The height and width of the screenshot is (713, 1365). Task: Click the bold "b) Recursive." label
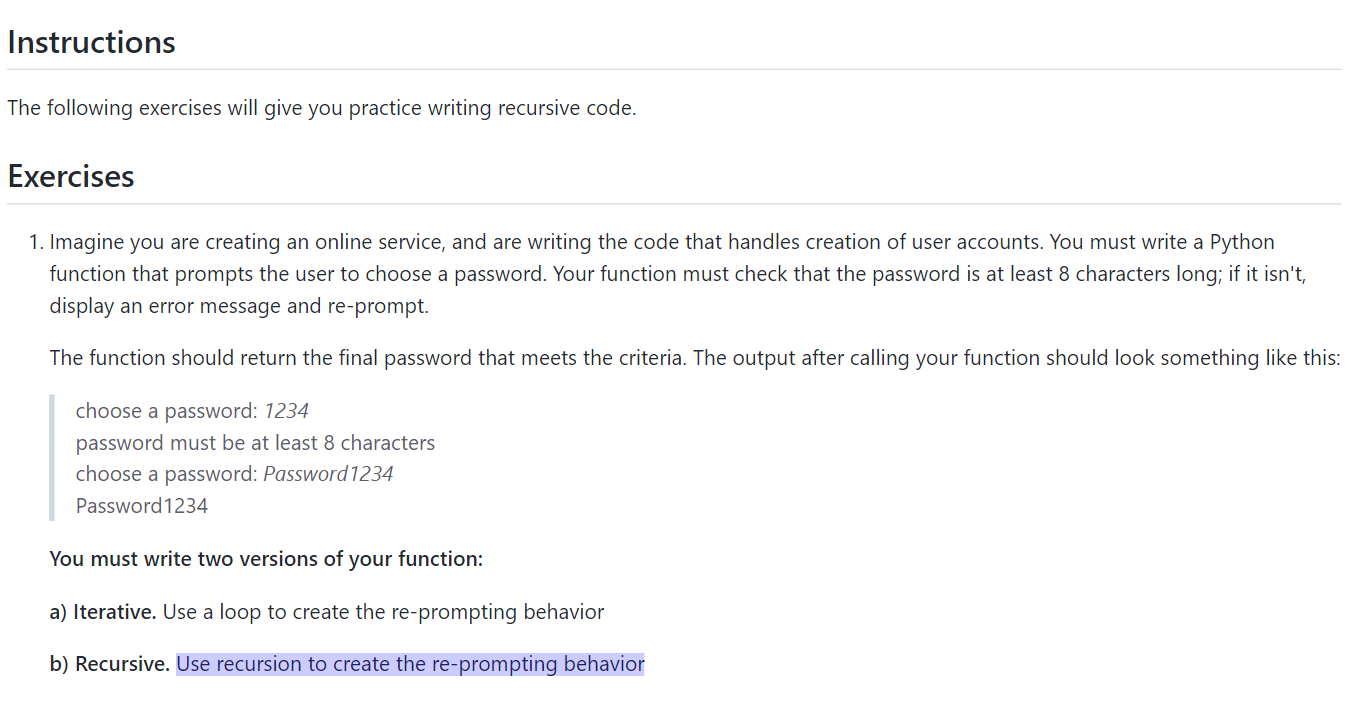[110, 664]
